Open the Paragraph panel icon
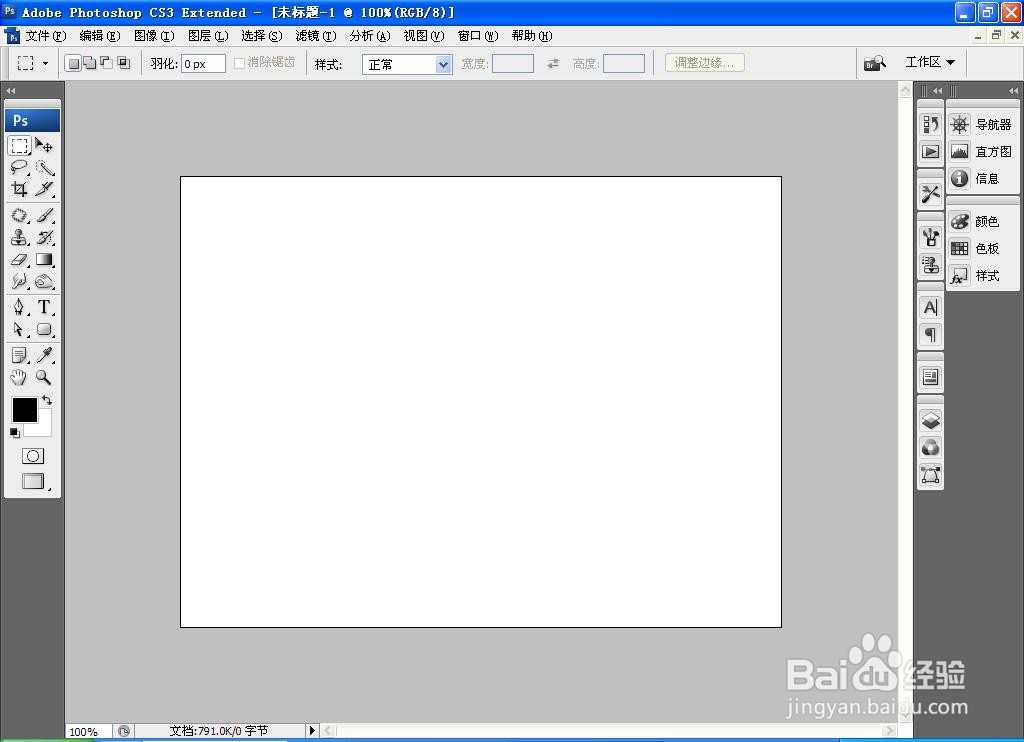Screen dimensions: 1024x742 (931, 335)
